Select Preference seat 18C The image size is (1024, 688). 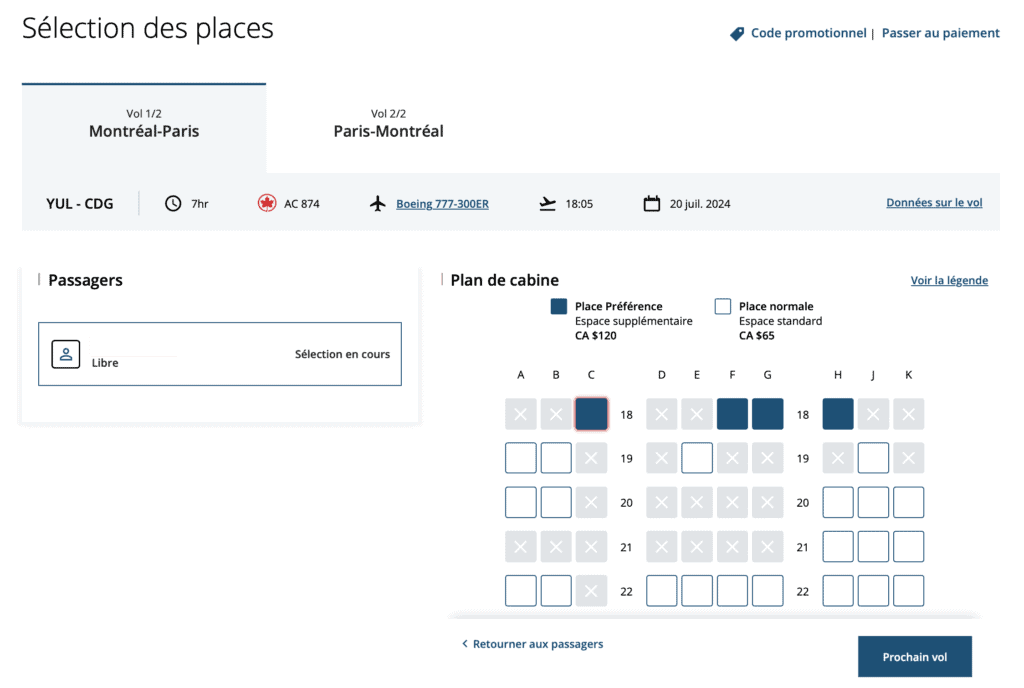click(x=591, y=413)
